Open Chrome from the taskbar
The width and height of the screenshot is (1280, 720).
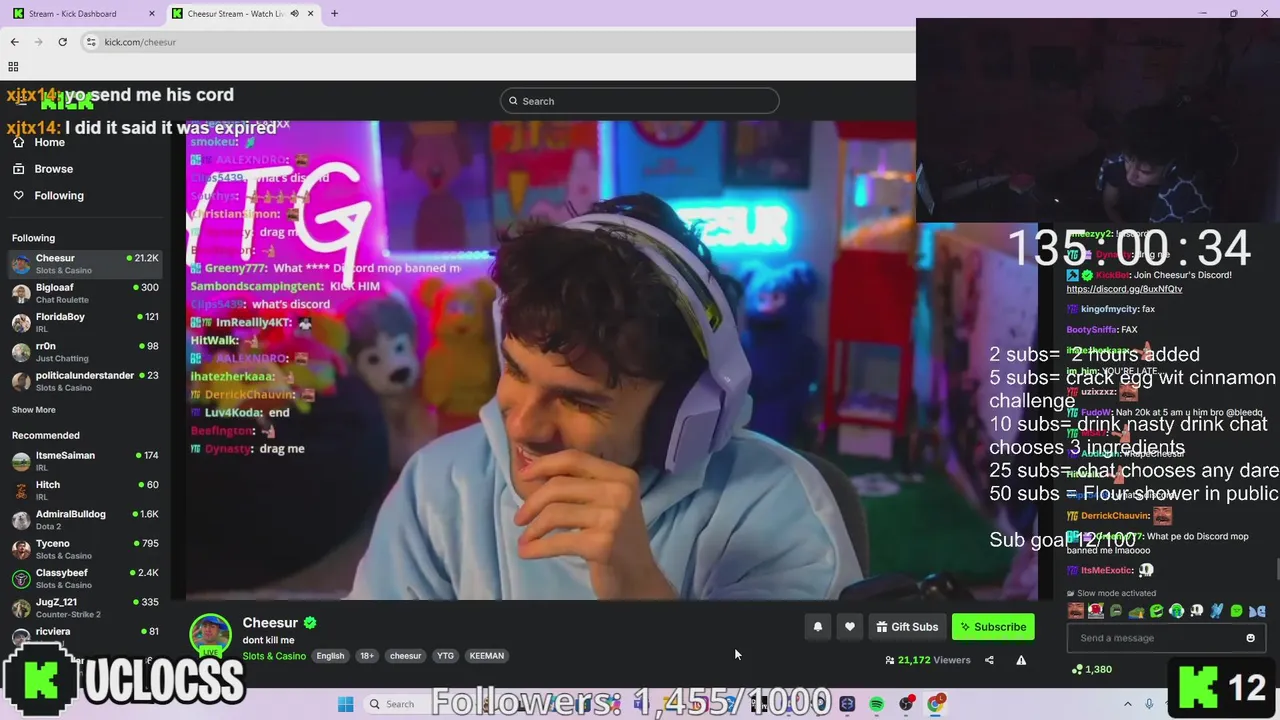click(x=935, y=704)
